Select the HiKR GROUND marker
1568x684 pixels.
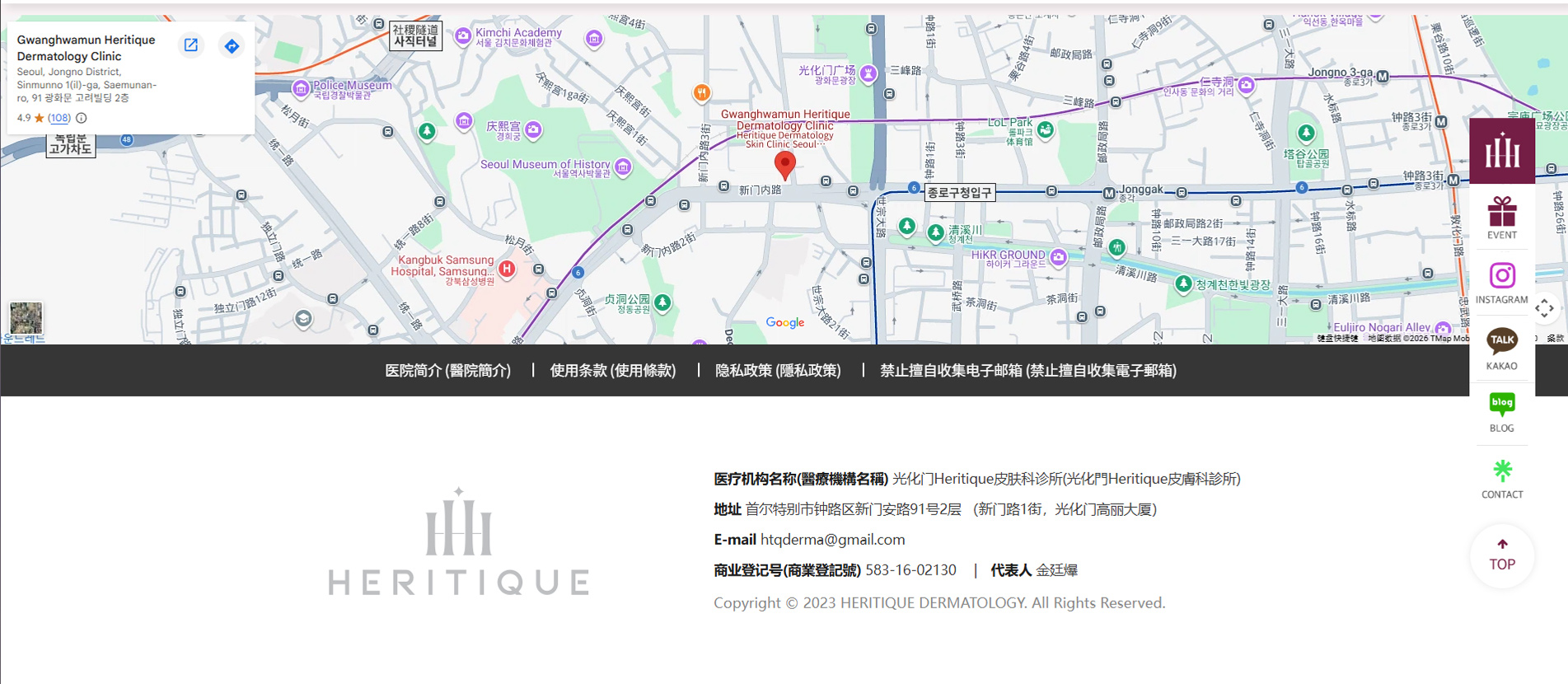(x=1059, y=258)
